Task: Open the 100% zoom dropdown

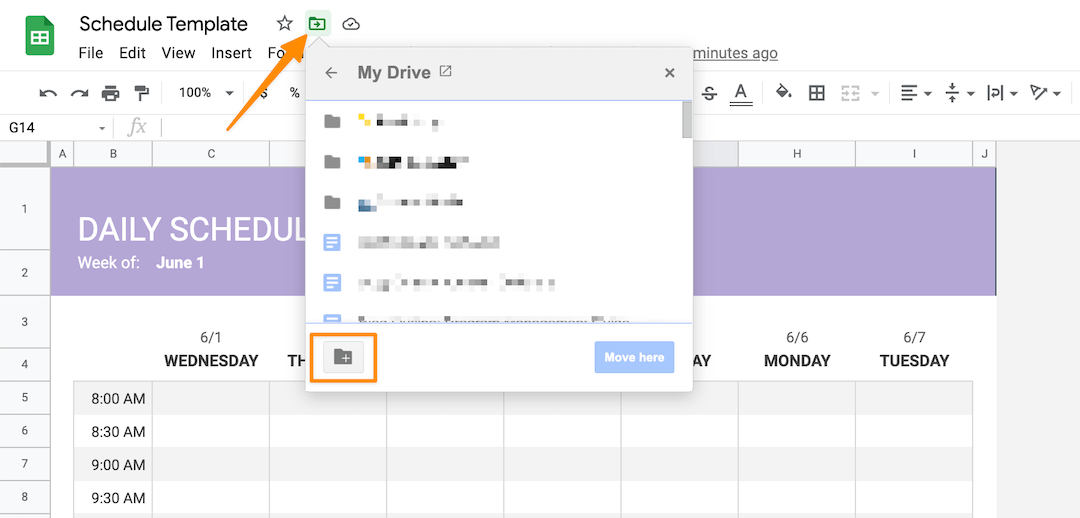Action: click(x=206, y=93)
